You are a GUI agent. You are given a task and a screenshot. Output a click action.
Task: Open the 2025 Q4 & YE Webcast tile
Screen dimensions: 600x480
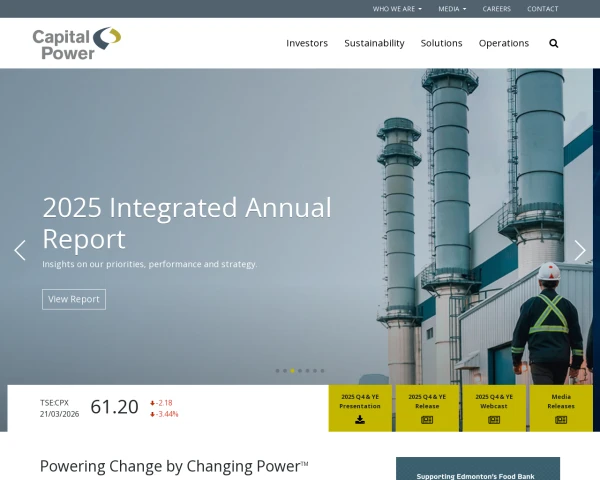coord(494,408)
